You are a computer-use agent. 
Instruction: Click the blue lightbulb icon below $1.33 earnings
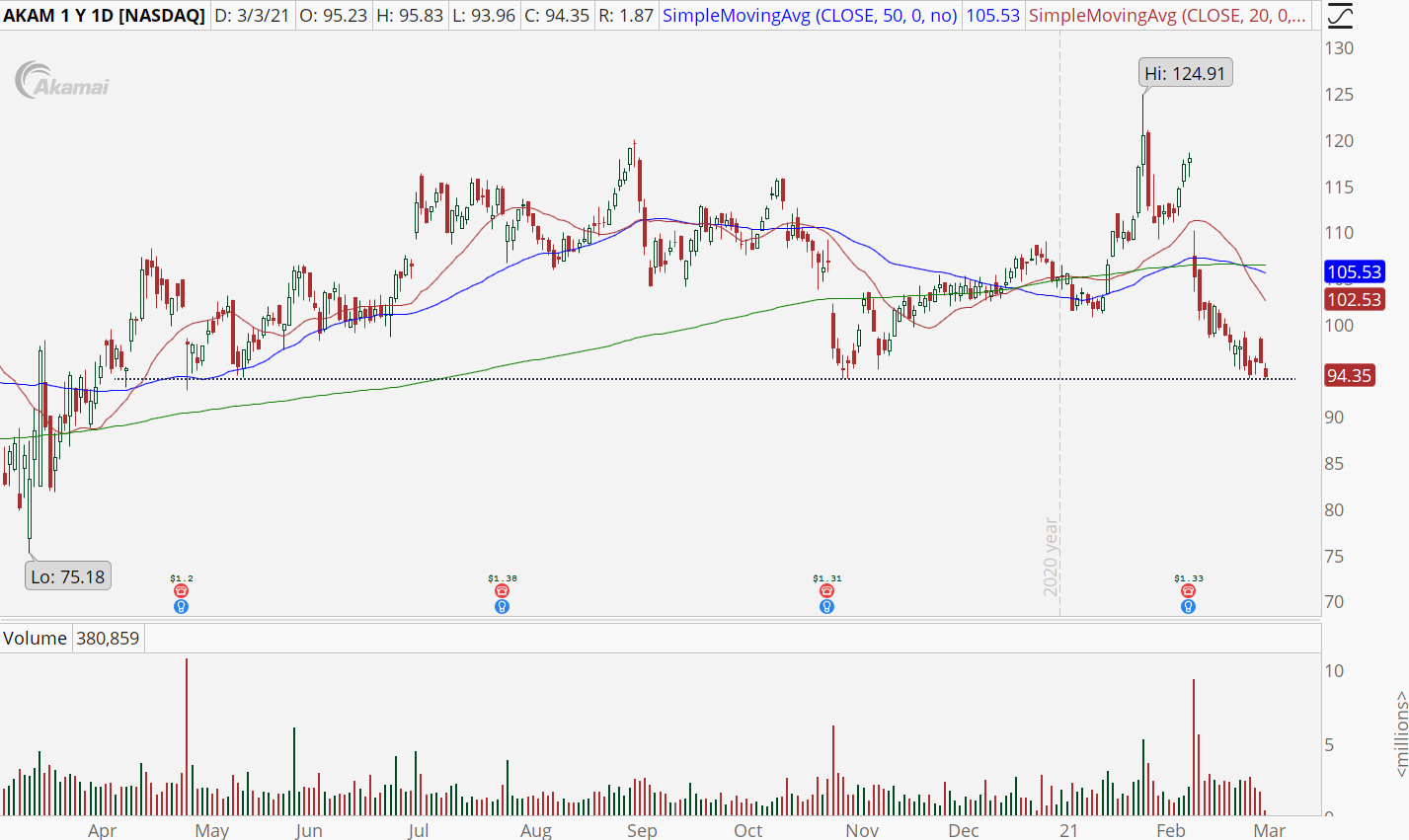tap(1188, 606)
